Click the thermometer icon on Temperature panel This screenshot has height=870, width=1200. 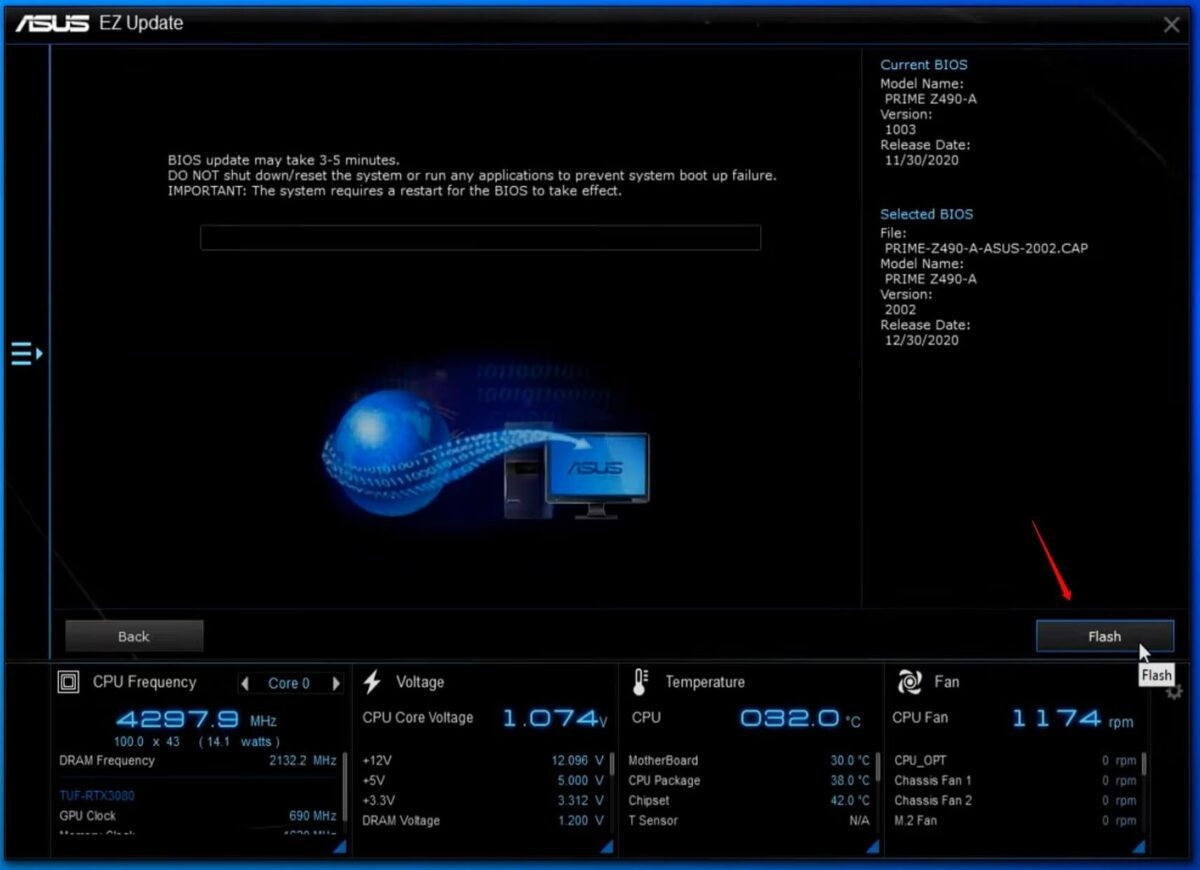point(640,681)
